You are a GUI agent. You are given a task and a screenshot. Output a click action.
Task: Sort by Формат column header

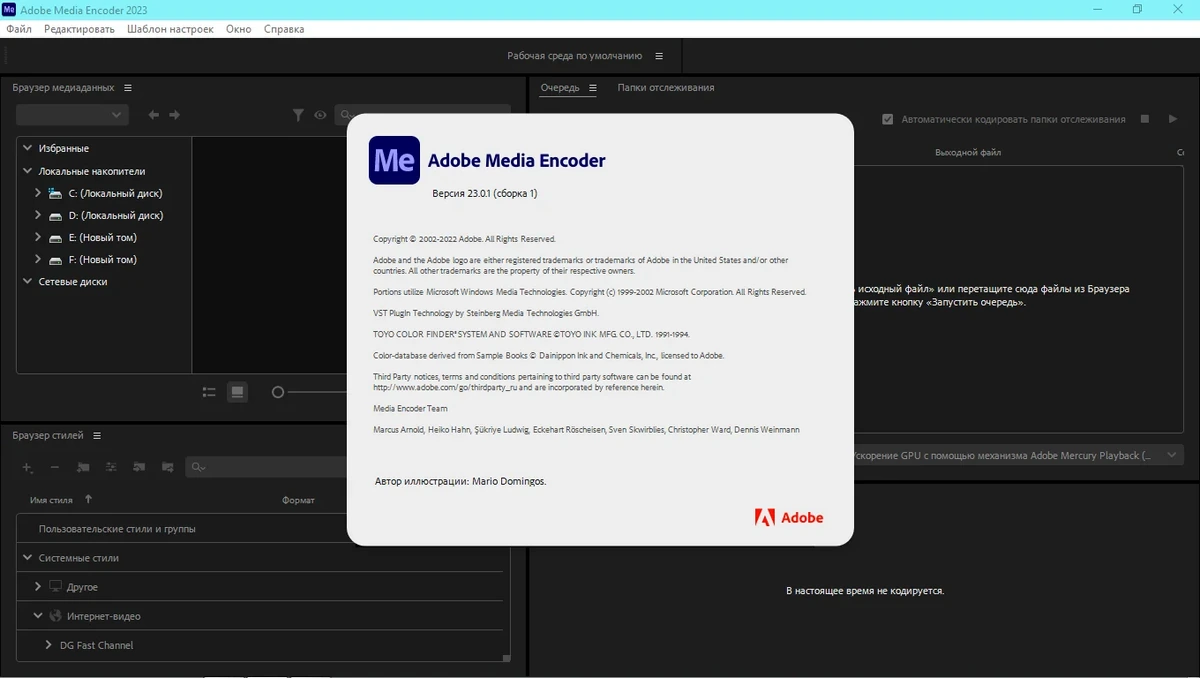click(298, 500)
